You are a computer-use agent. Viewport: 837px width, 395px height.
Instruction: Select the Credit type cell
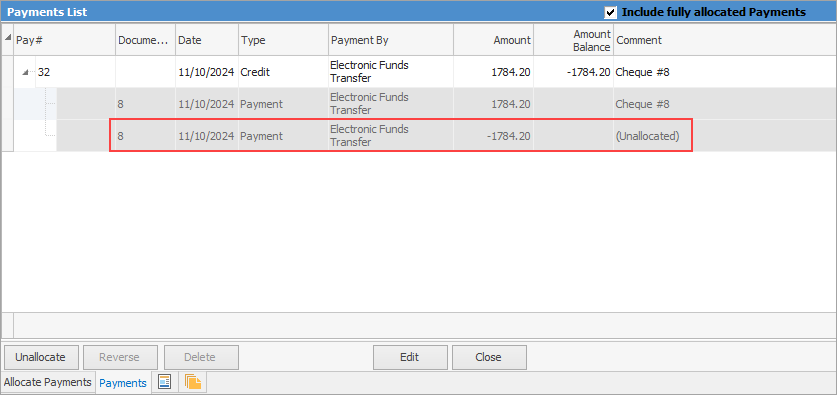point(283,72)
